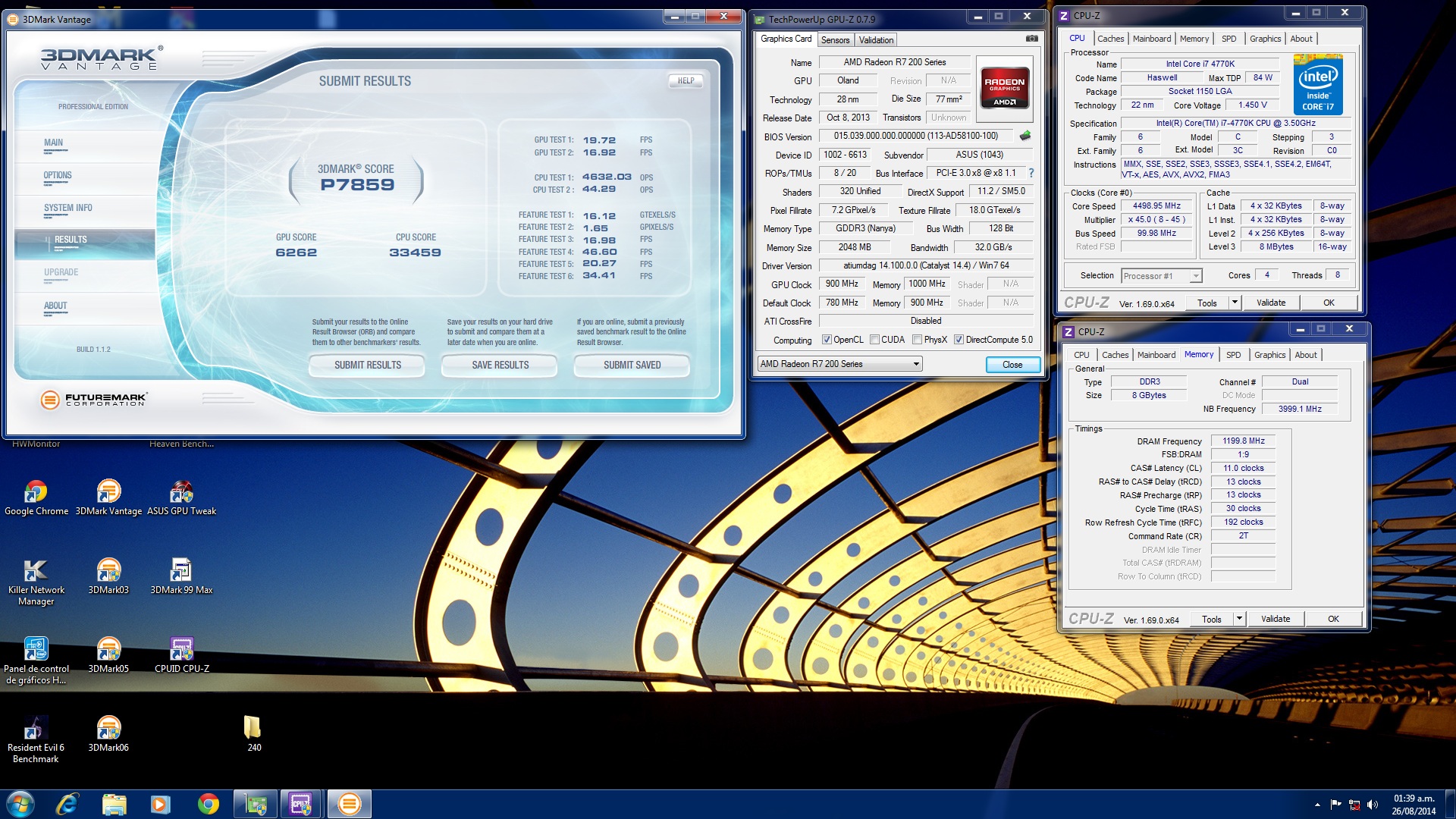Open CPUID CPU-Z desktop shortcut
Screen dimensions: 1456x819
(181, 654)
